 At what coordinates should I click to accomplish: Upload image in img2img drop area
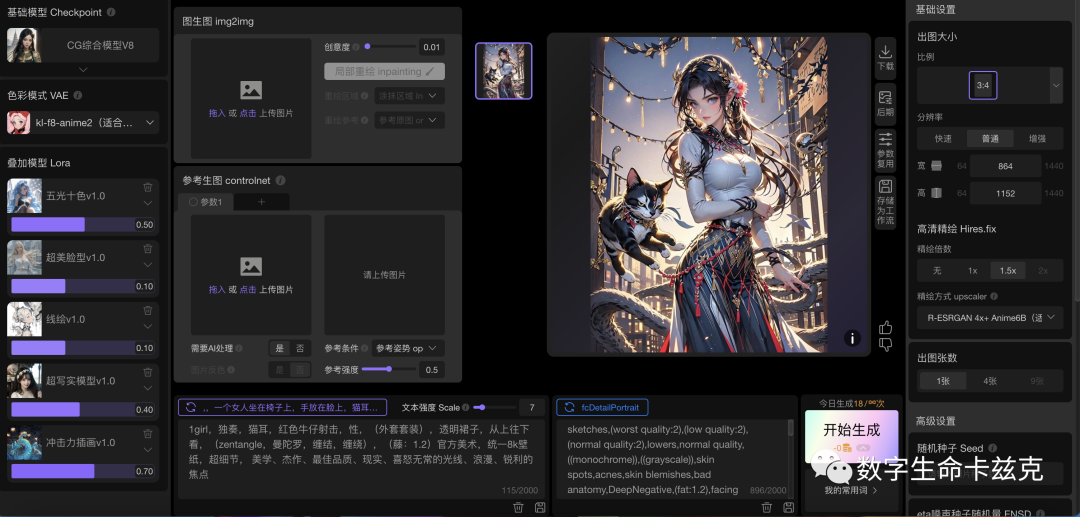pos(251,98)
